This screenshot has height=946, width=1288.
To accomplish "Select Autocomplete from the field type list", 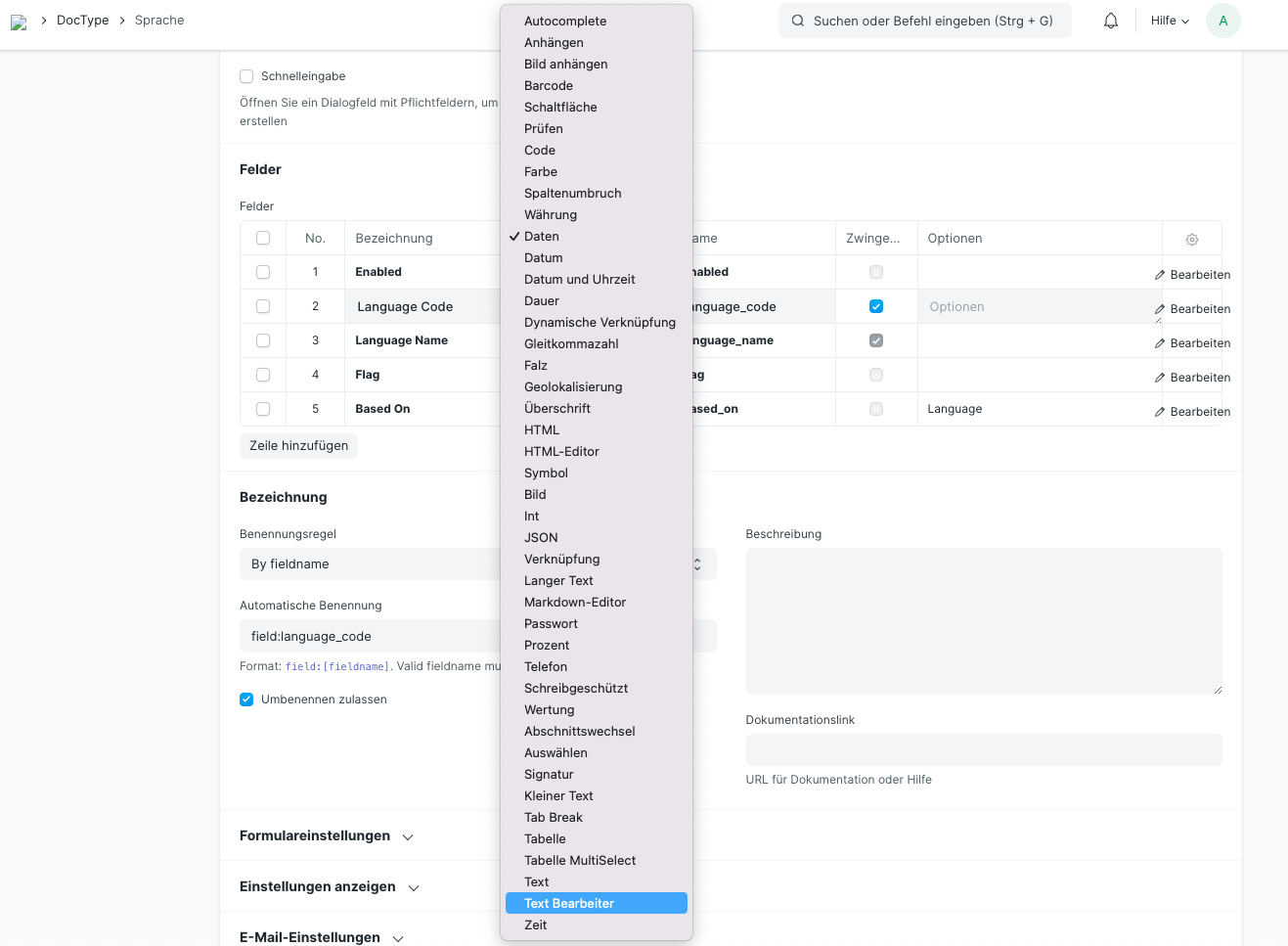I will tap(597, 22).
